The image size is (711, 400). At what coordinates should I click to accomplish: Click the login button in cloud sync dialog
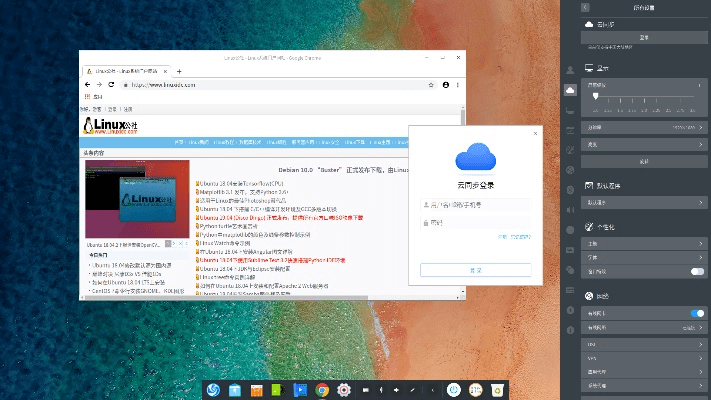pyautogui.click(x=476, y=269)
